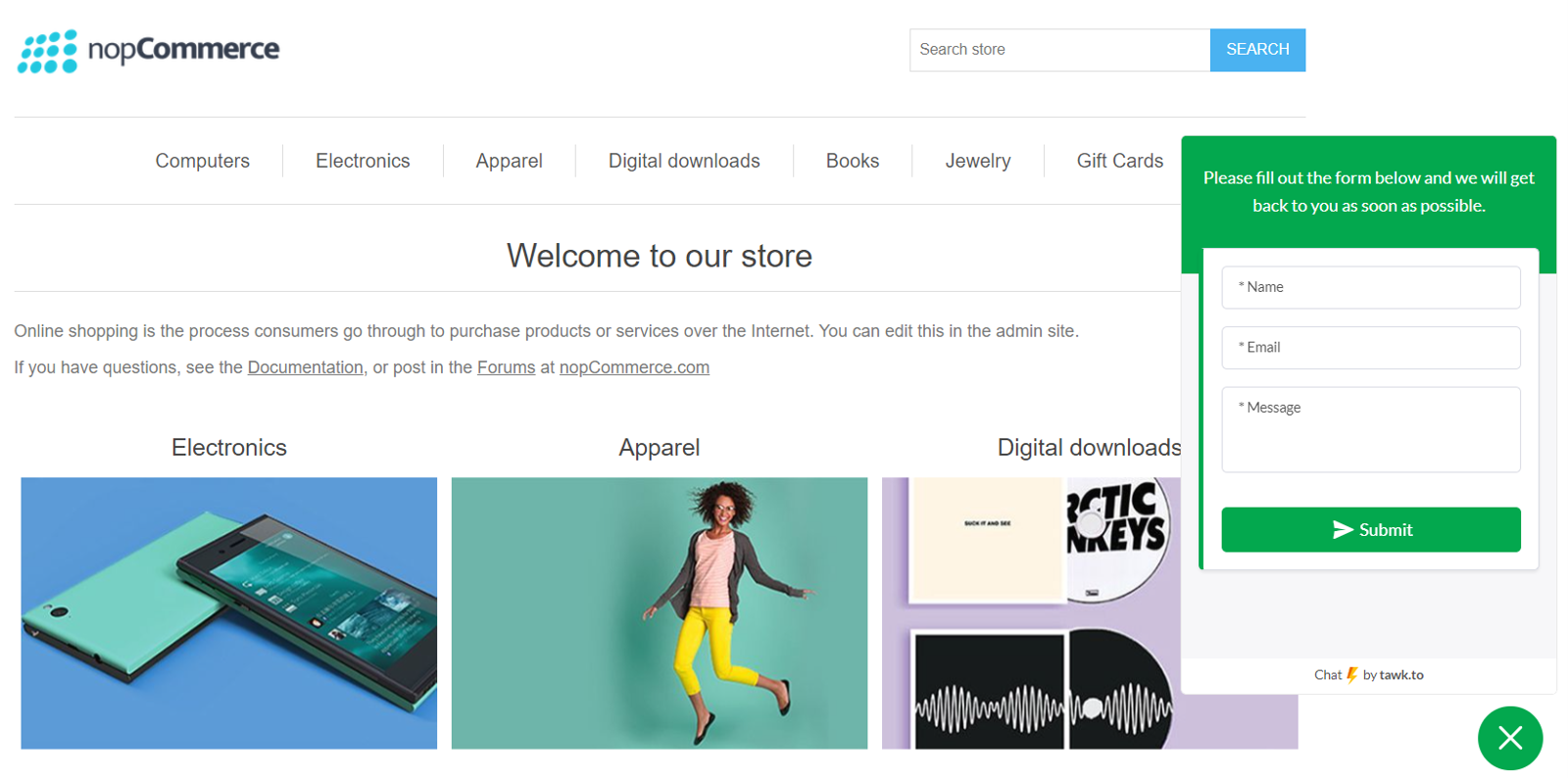Follow the Forums link
The height and width of the screenshot is (778, 1568).
506,367
